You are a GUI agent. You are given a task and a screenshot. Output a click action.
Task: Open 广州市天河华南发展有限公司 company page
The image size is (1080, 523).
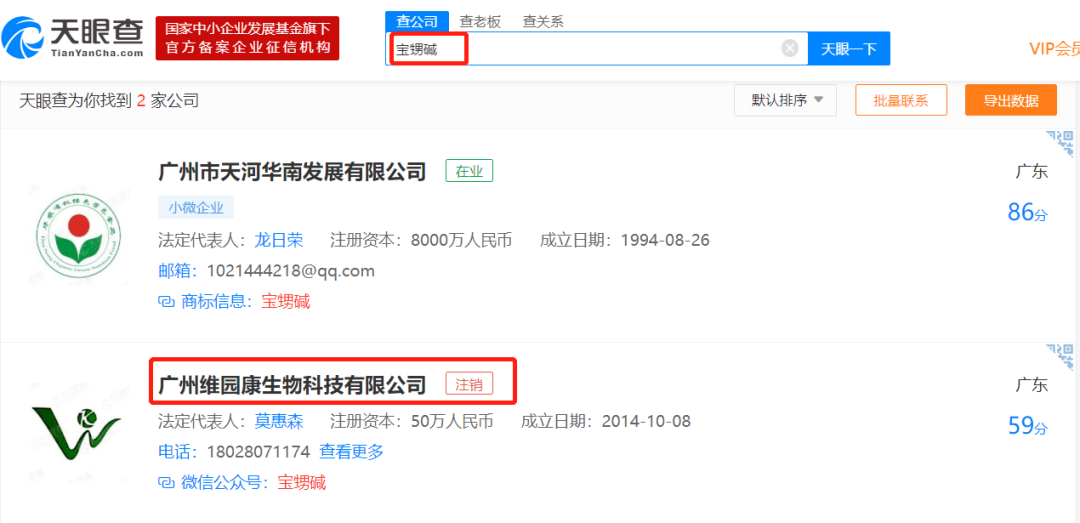click(x=293, y=172)
